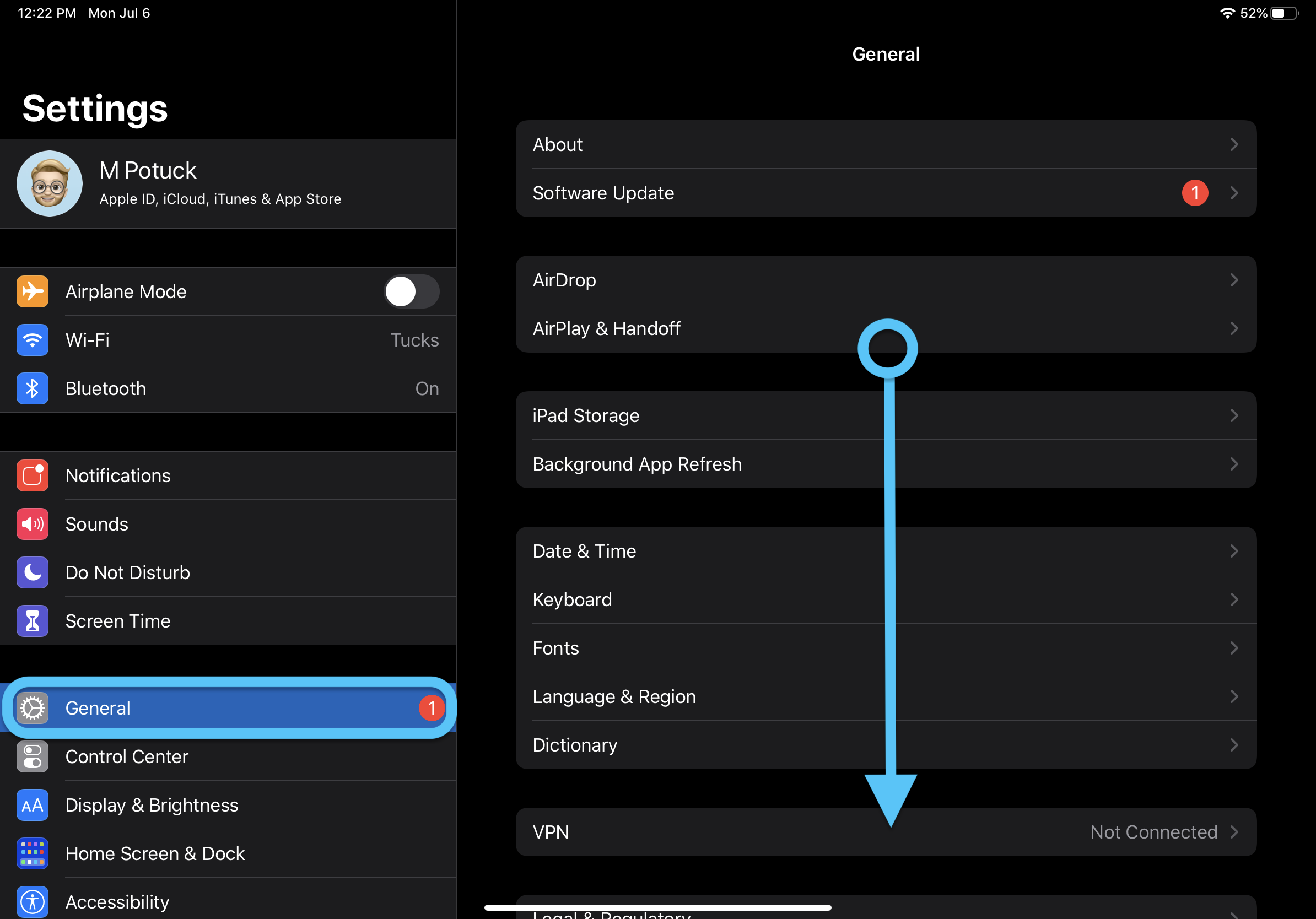Image resolution: width=1316 pixels, height=919 pixels.
Task: Open the Screen Time settings
Action: [x=116, y=621]
